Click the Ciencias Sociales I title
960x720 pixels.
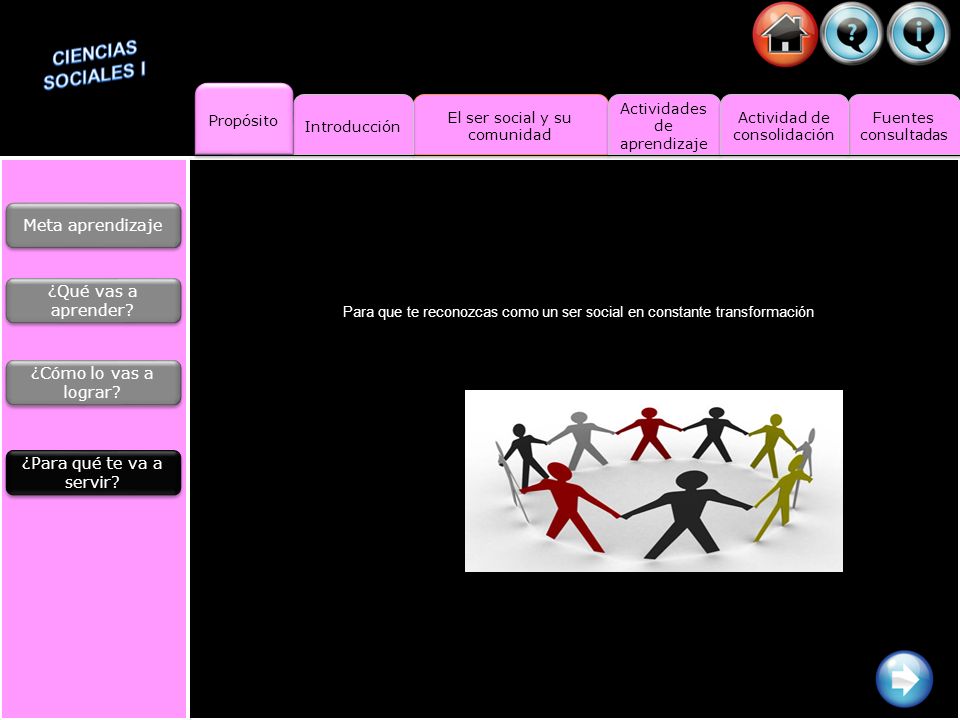tap(94, 65)
